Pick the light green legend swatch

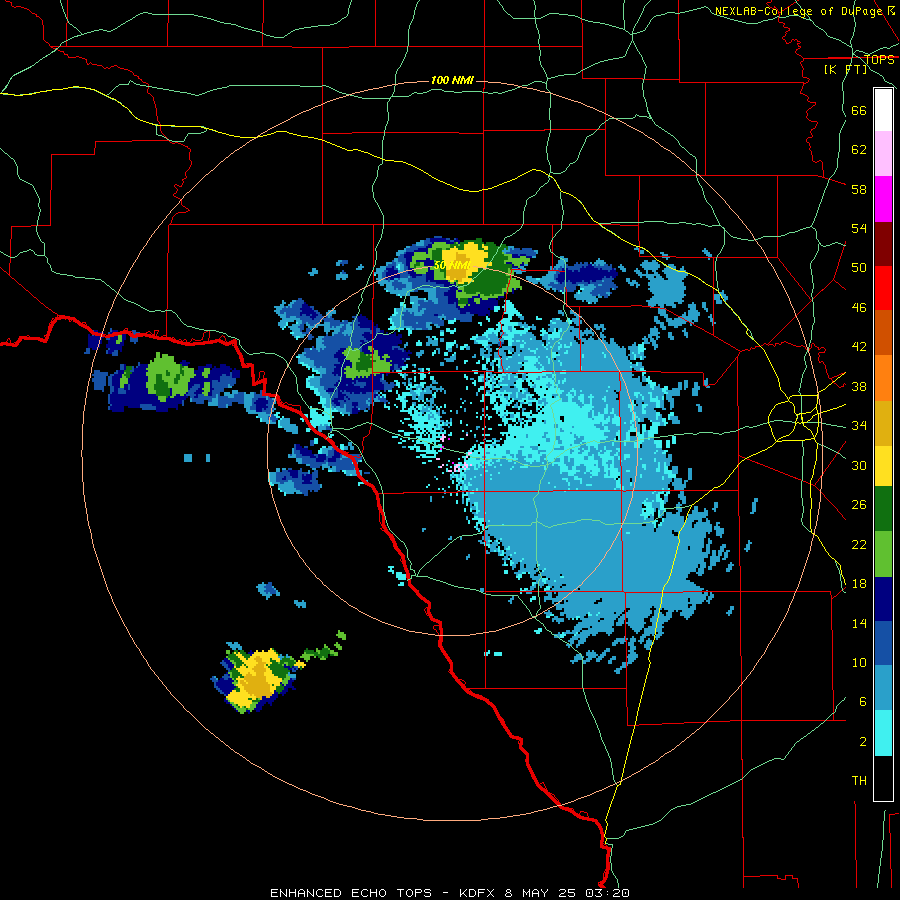pos(883,554)
